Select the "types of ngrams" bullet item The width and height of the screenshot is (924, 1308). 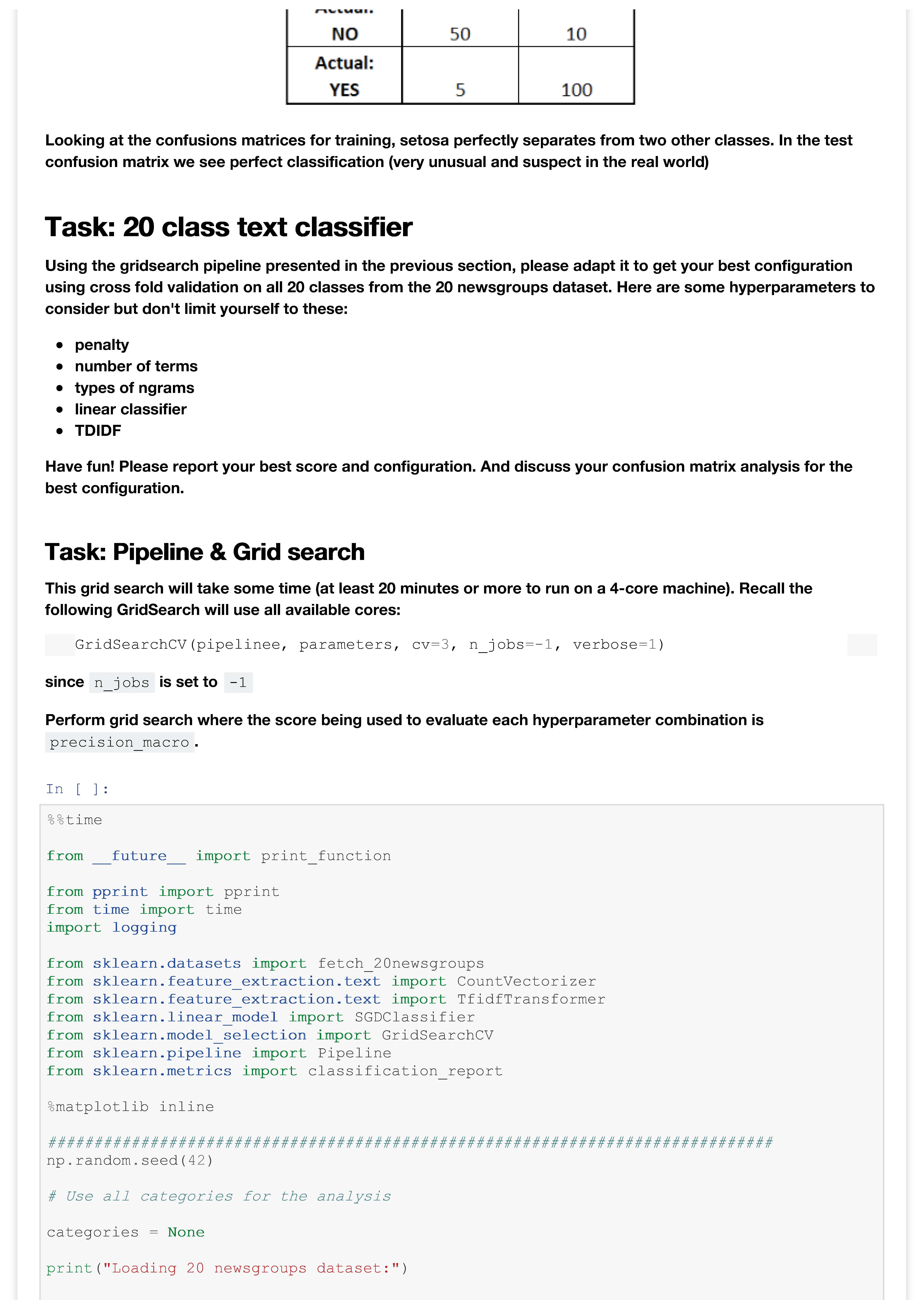[x=134, y=388]
